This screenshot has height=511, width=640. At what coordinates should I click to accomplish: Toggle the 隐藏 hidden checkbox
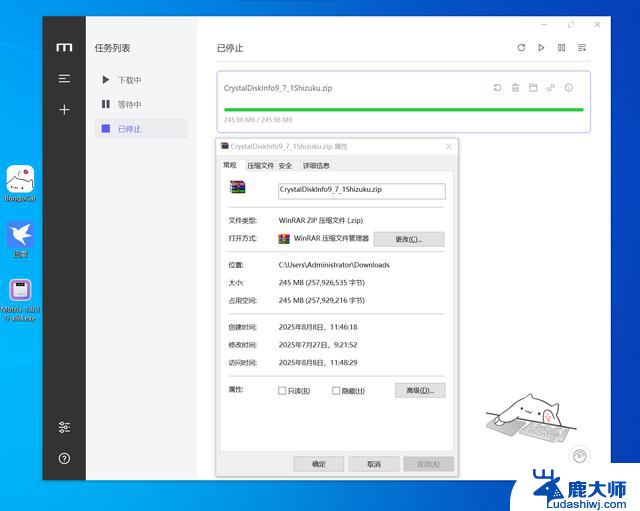336,391
